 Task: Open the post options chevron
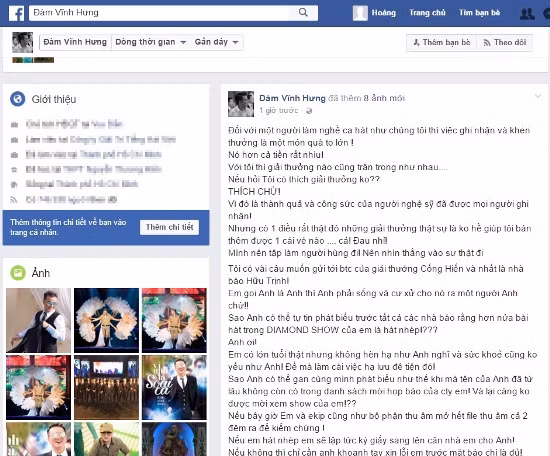(x=537, y=96)
